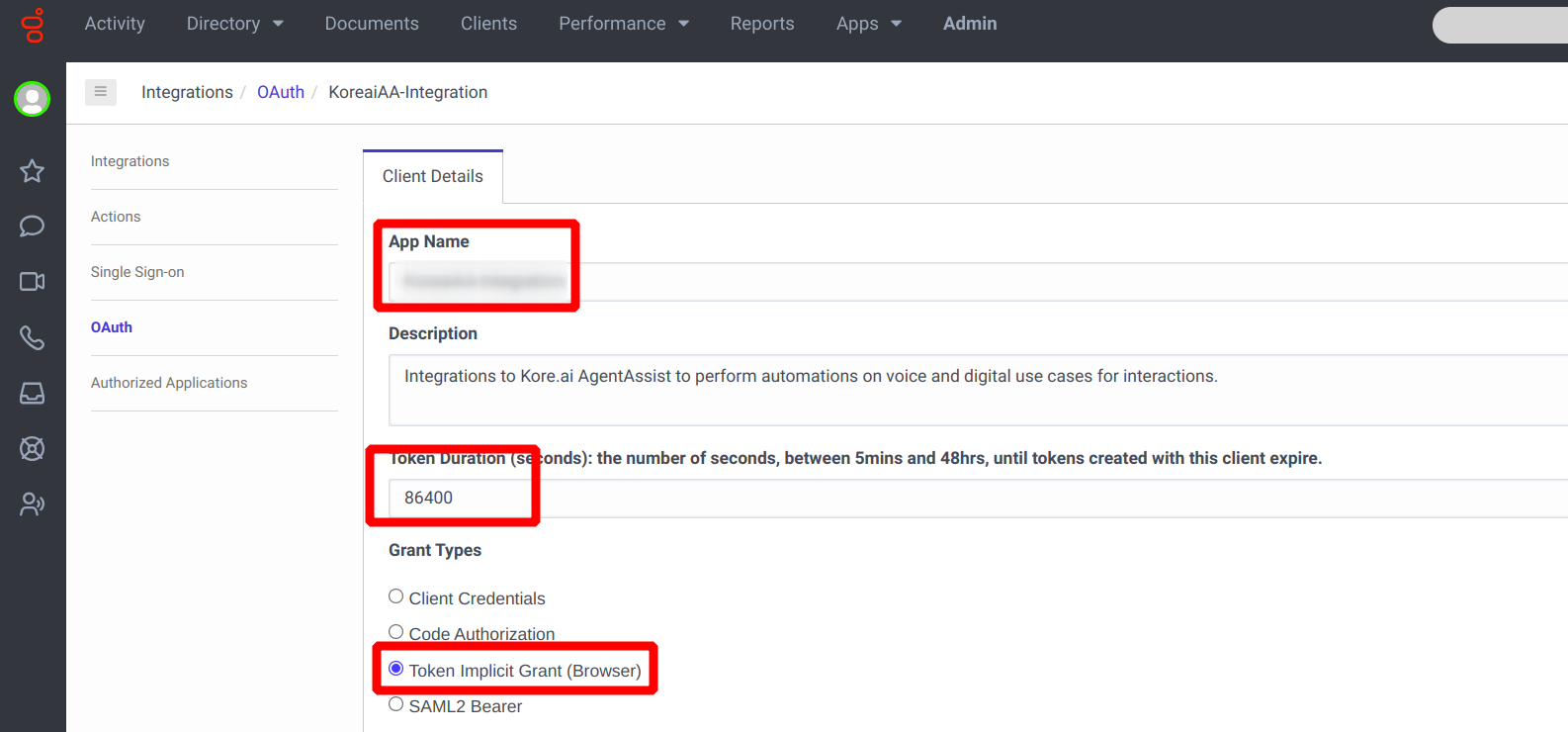Click the Genesys Cloud logo icon
The height and width of the screenshot is (732, 1568).
tap(34, 26)
